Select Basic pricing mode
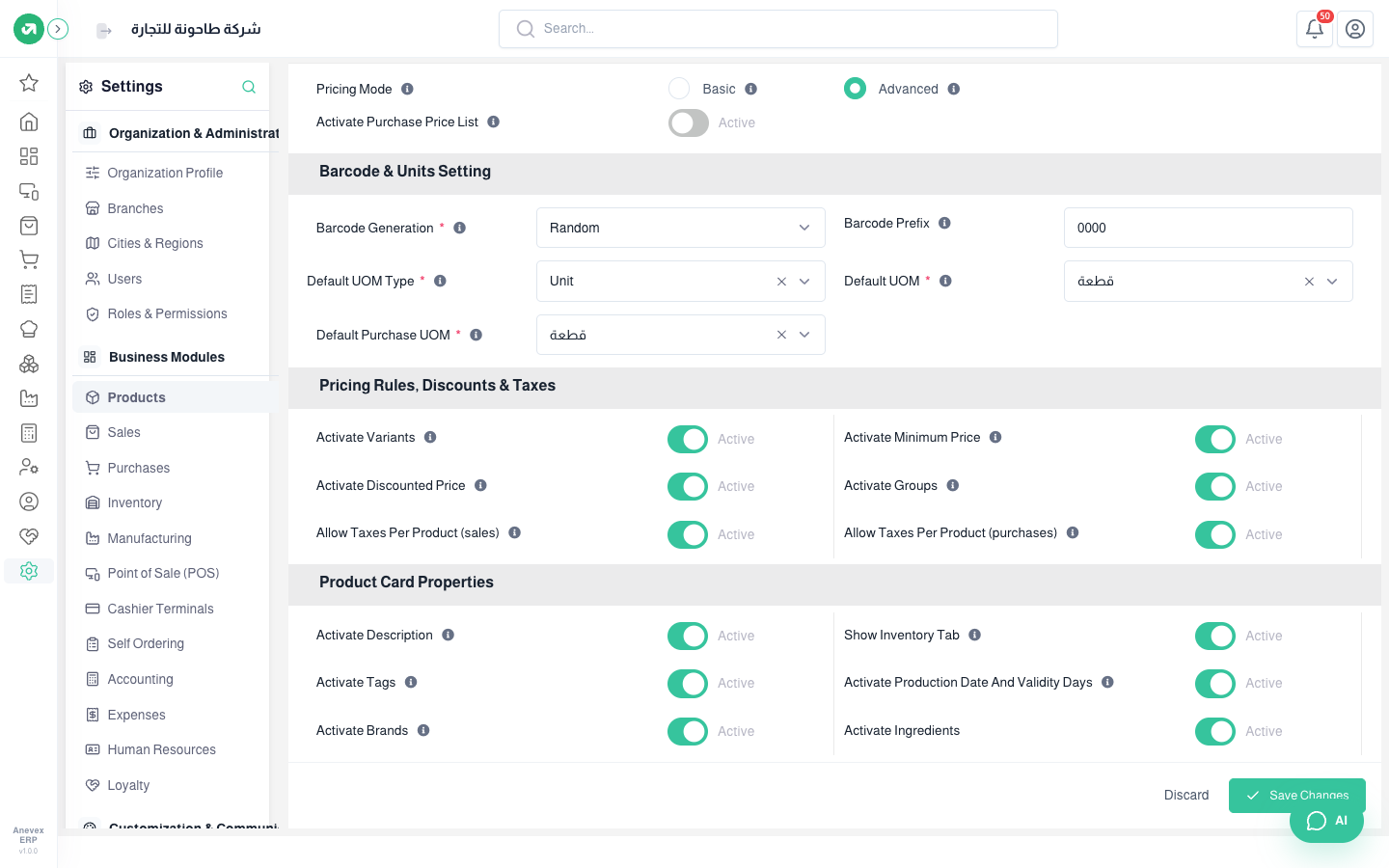 (x=679, y=89)
